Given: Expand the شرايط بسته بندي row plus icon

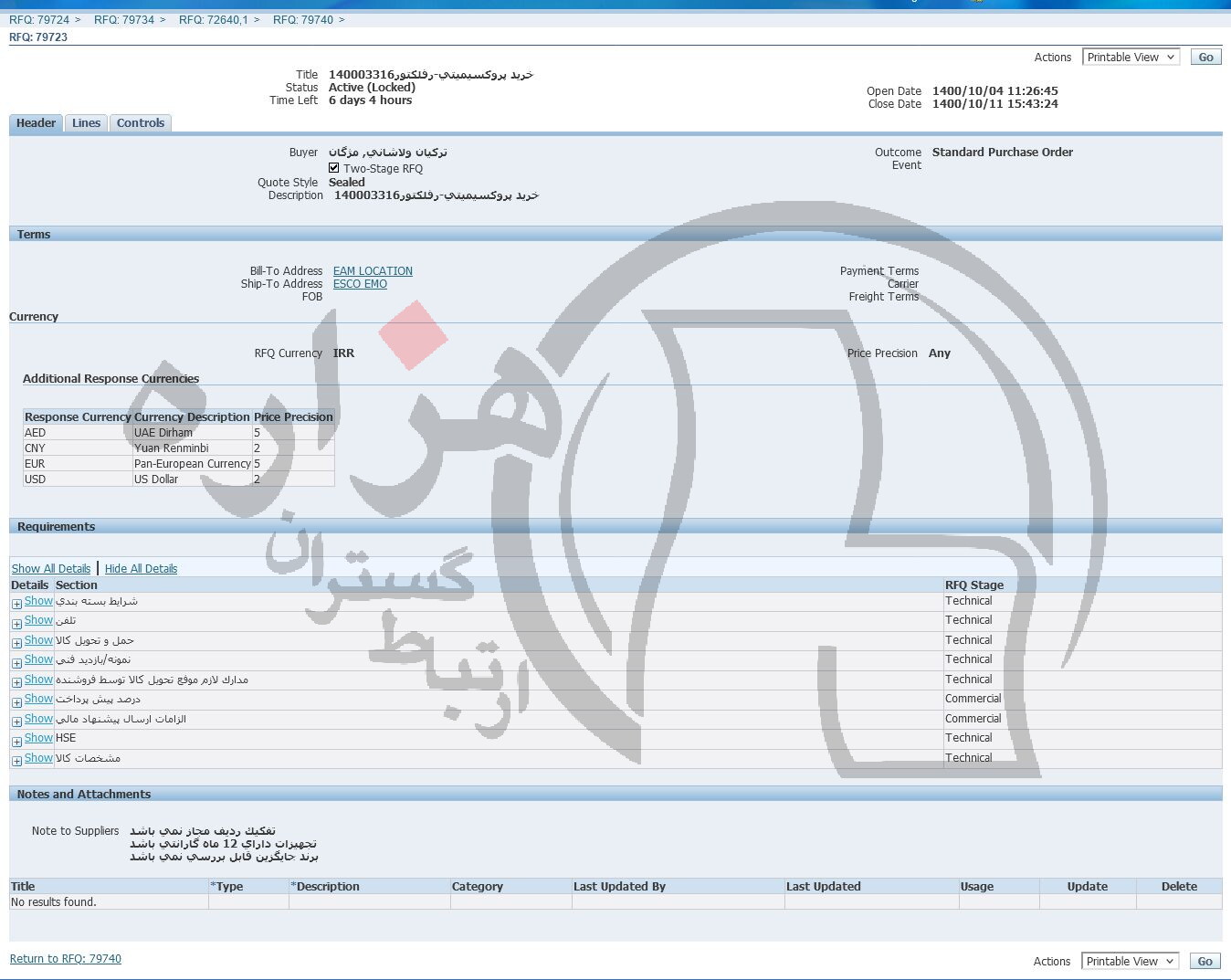Looking at the screenshot, I should pos(16,604).
